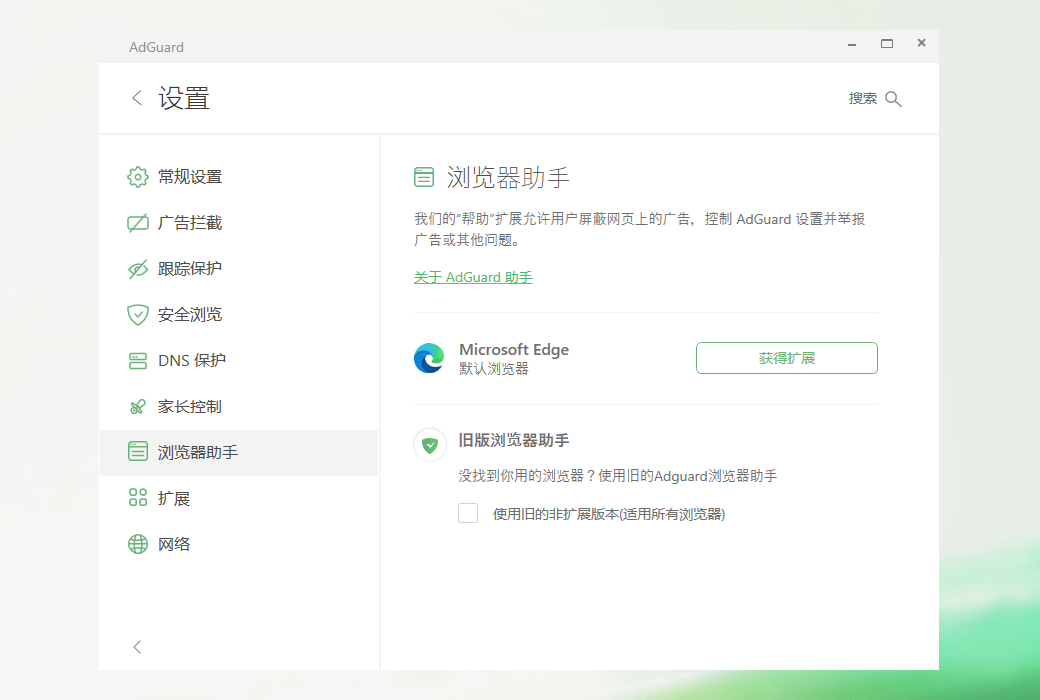1040x700 pixels.
Task: Click the 跟踪保护 fingerprint icon
Action: [137, 268]
